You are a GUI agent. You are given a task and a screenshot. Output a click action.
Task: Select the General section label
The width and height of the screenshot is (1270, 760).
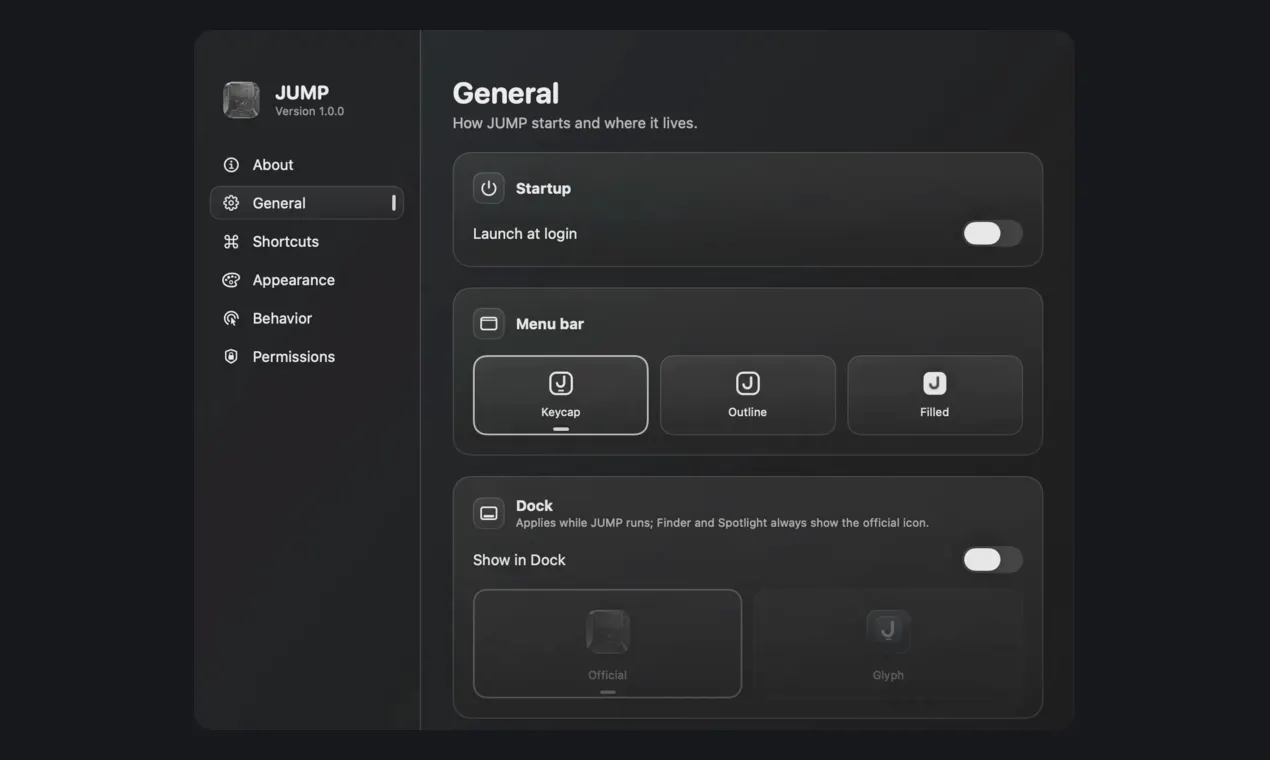pyautogui.click(x=279, y=203)
